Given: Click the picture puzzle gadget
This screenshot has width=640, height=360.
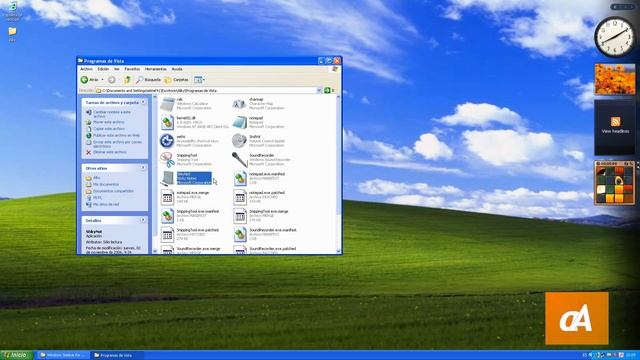Looking at the screenshot, I should click(x=615, y=183).
